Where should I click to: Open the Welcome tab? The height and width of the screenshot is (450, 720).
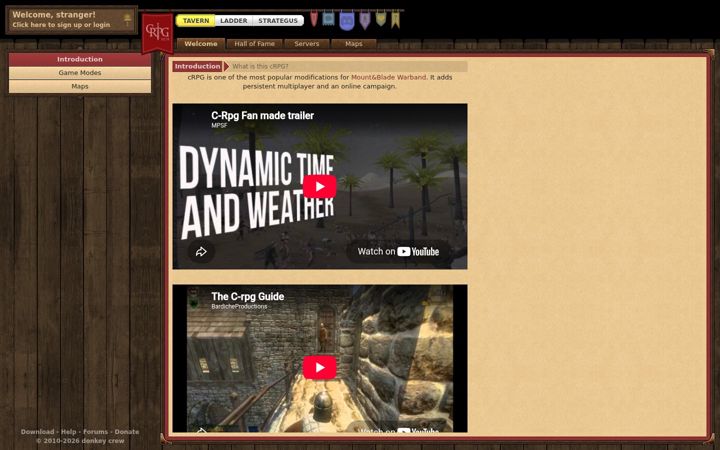[201, 44]
